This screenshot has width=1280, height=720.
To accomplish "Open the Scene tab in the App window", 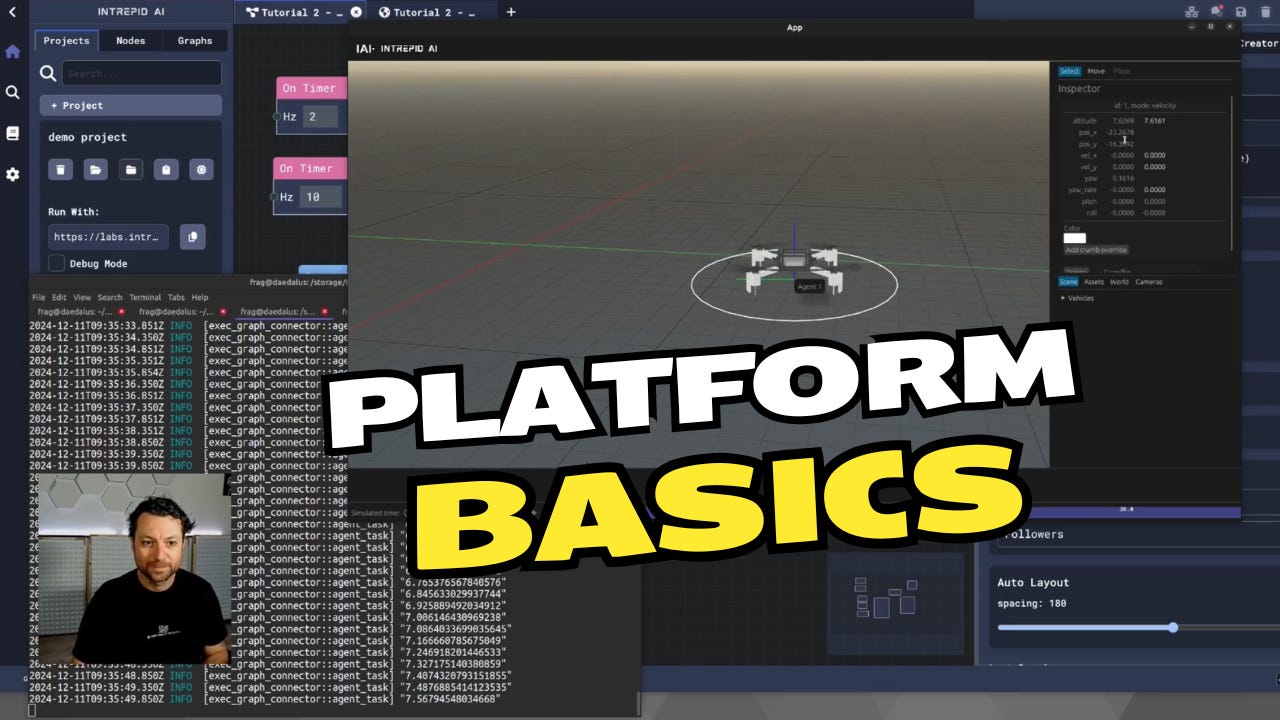I will pos(1068,282).
